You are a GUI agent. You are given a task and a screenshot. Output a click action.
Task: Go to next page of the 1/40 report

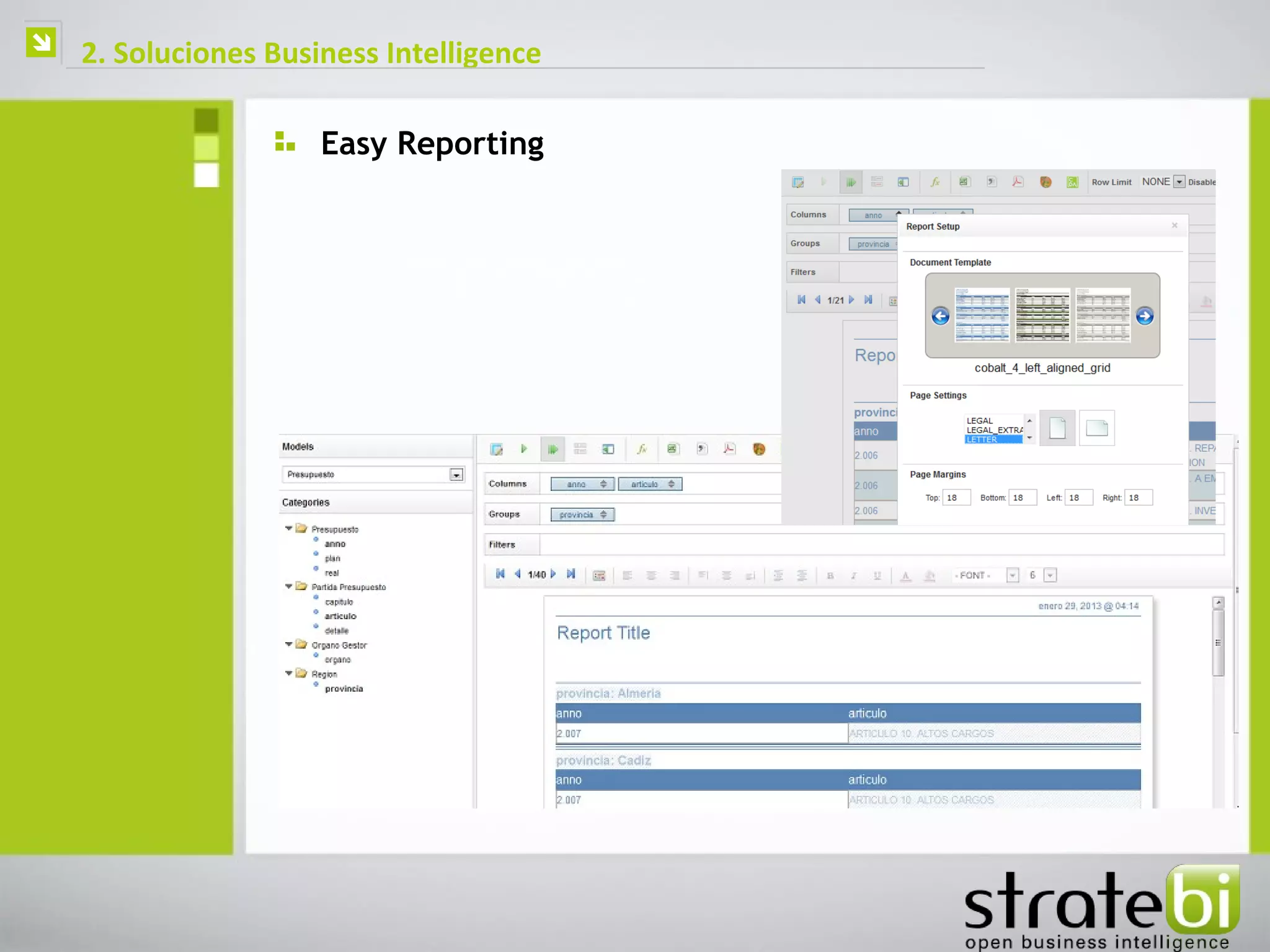pyautogui.click(x=553, y=574)
